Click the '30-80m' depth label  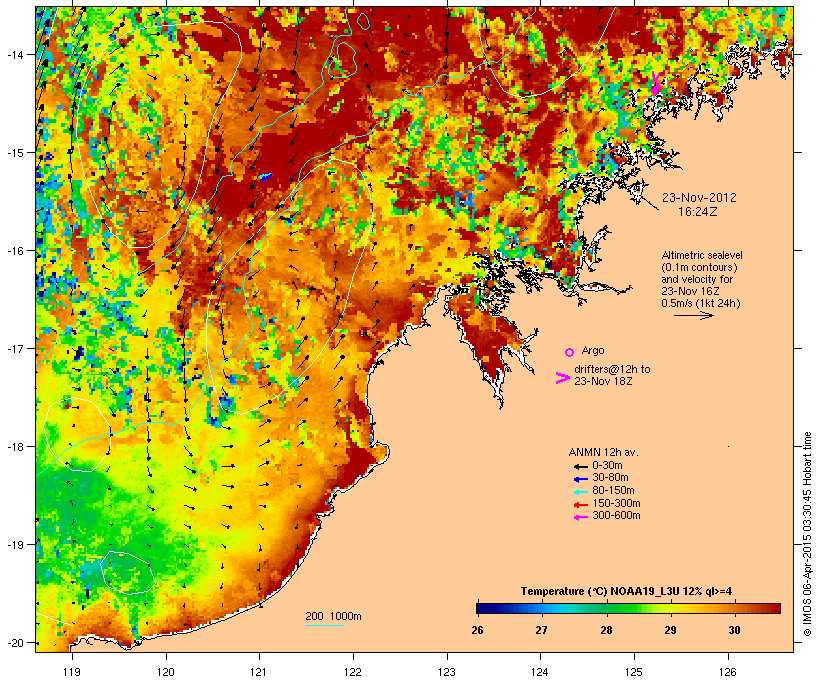[610, 478]
